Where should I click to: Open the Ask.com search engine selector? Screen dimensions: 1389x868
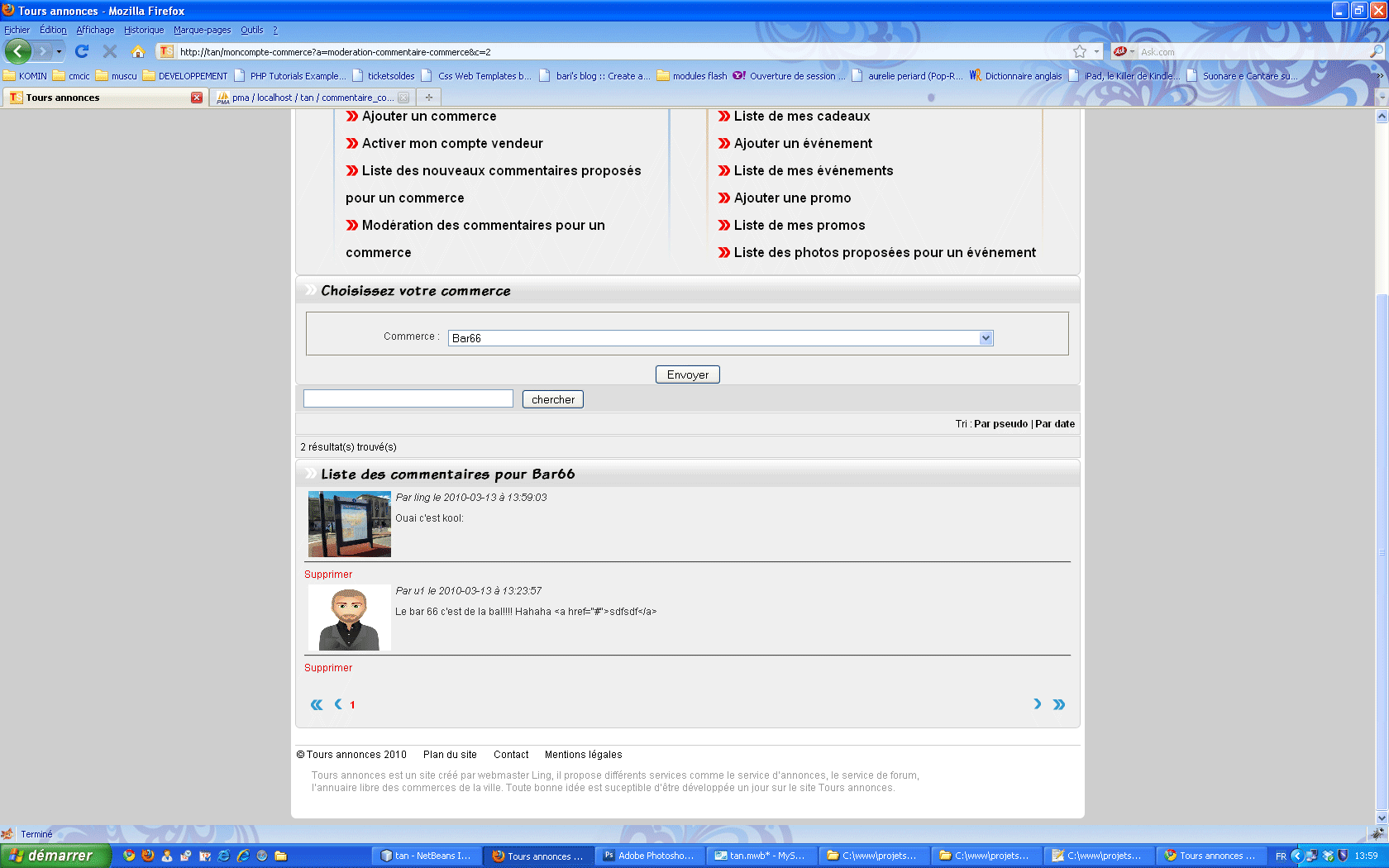[1124, 51]
